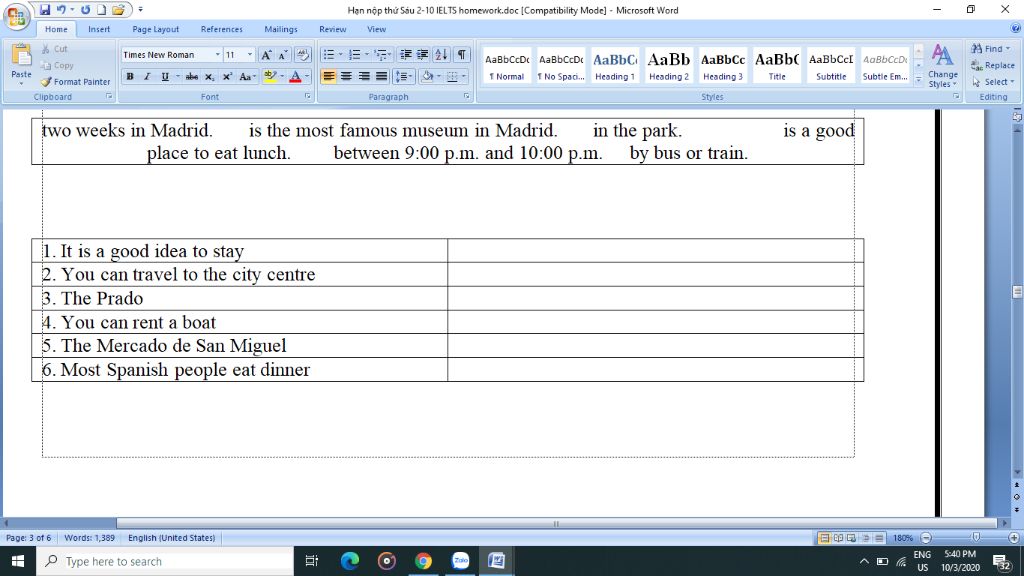The width and height of the screenshot is (1024, 576).
Task: Expand the Styles gallery More arrow
Action: (918, 80)
